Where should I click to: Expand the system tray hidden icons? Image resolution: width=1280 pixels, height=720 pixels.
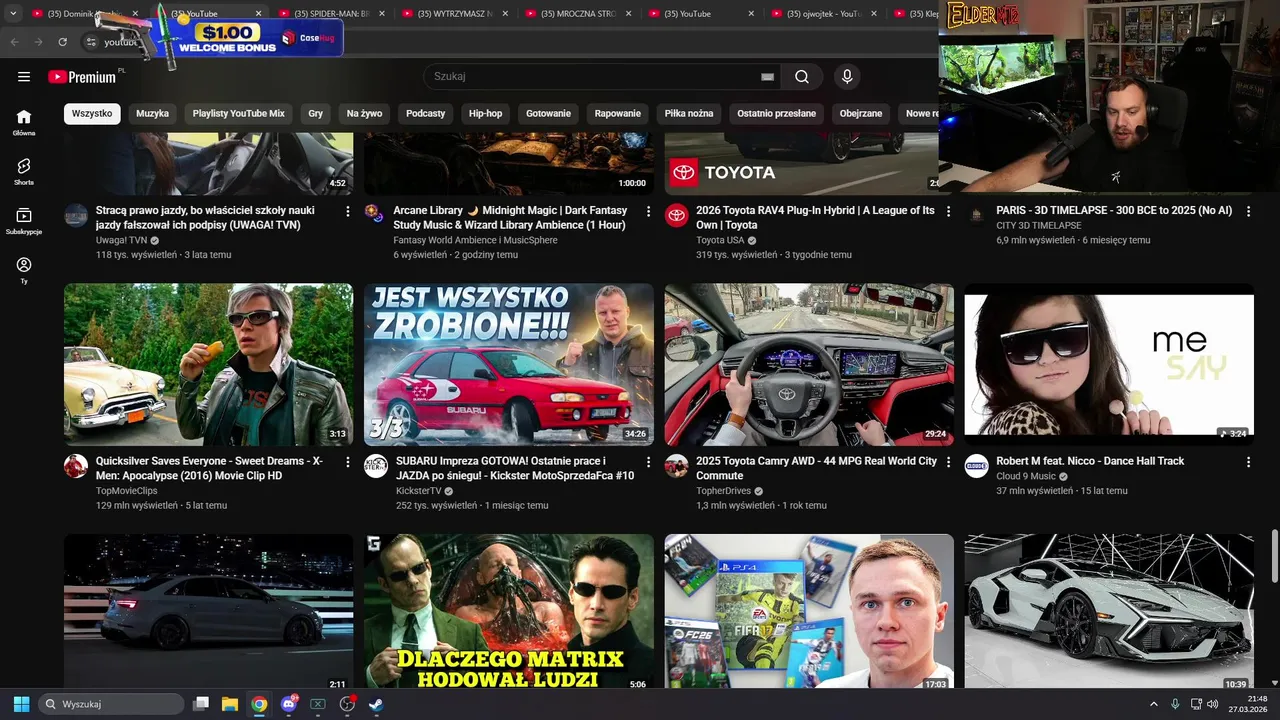click(1153, 704)
